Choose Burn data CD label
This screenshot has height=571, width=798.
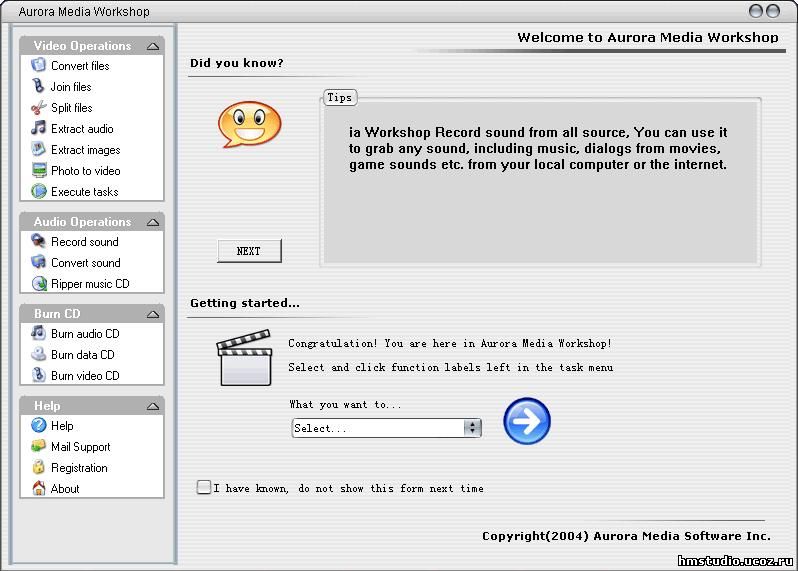82,355
